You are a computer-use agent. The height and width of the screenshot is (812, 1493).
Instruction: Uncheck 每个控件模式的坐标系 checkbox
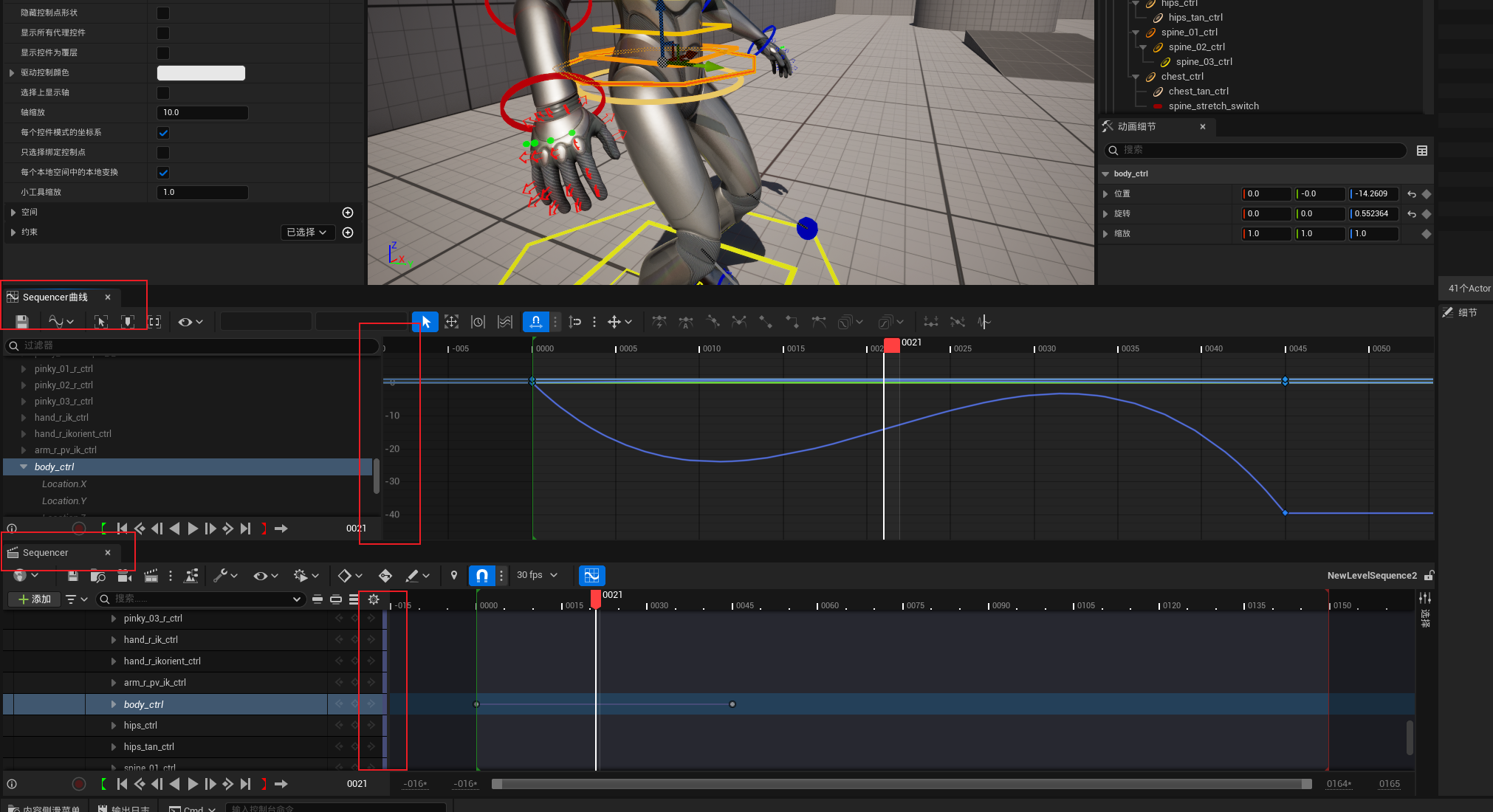[x=163, y=133]
